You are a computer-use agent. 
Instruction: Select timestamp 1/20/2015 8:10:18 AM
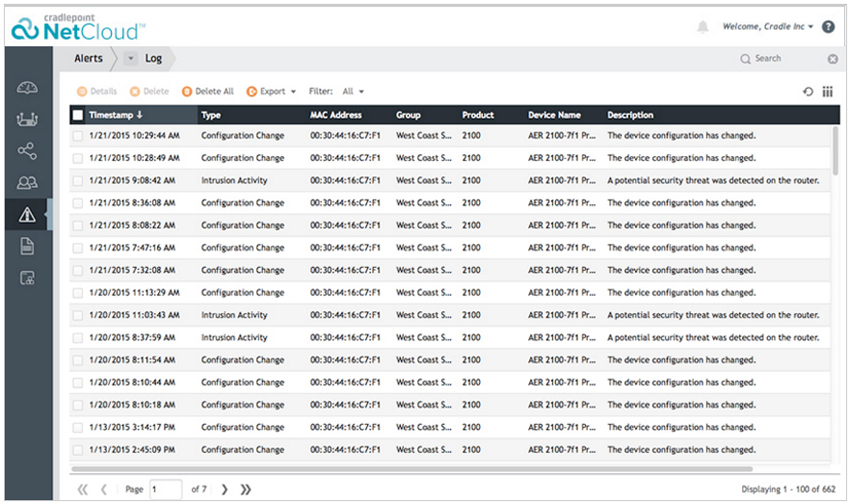pos(132,405)
